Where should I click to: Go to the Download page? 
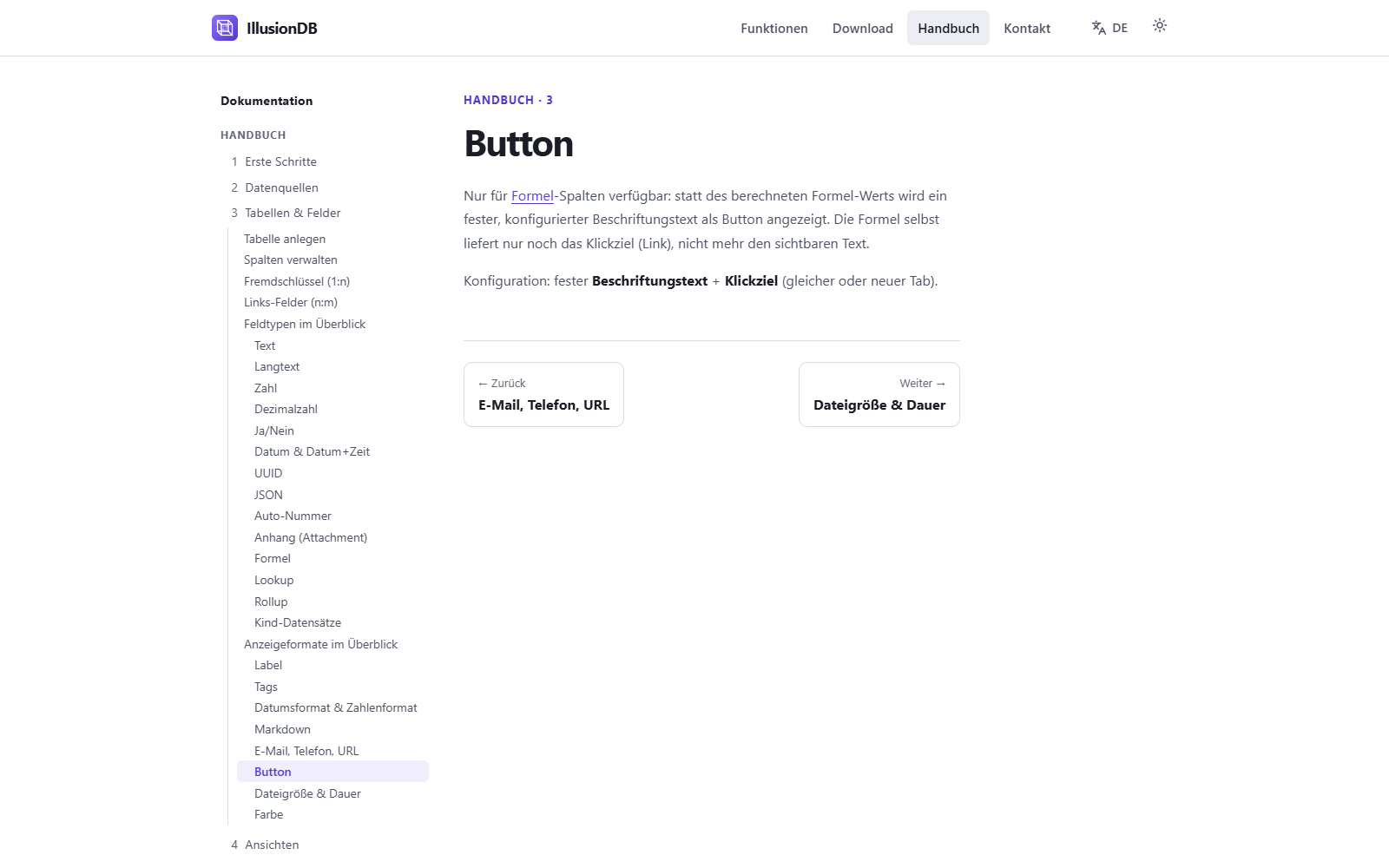pos(863,28)
